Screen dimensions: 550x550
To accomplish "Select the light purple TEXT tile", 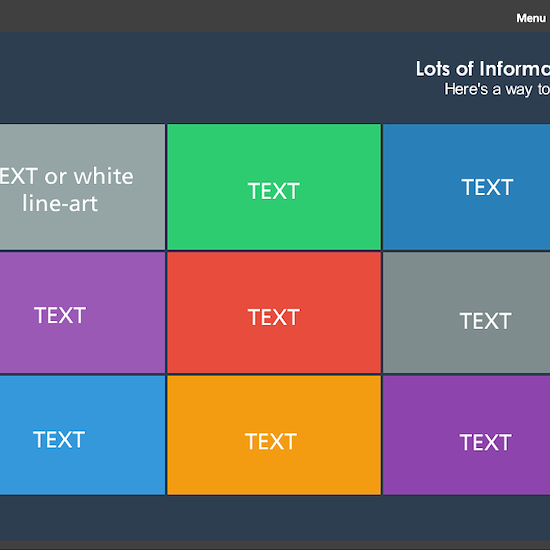I will coord(82,313).
